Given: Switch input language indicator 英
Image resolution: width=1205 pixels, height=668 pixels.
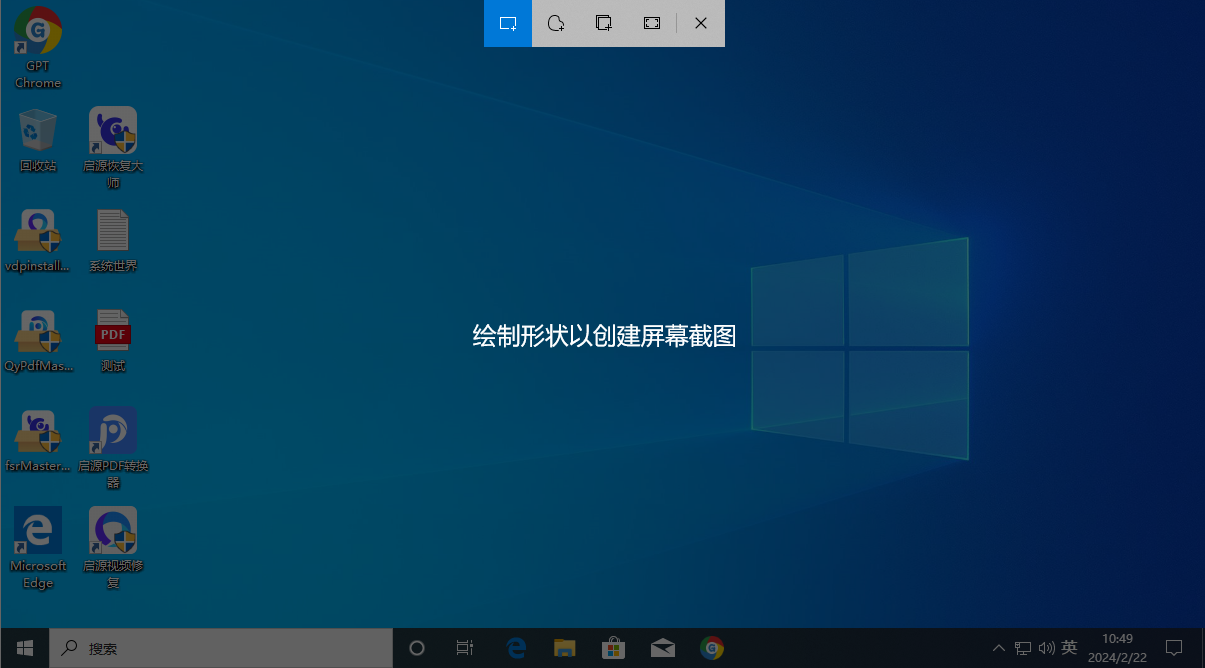Looking at the screenshot, I should [1069, 648].
